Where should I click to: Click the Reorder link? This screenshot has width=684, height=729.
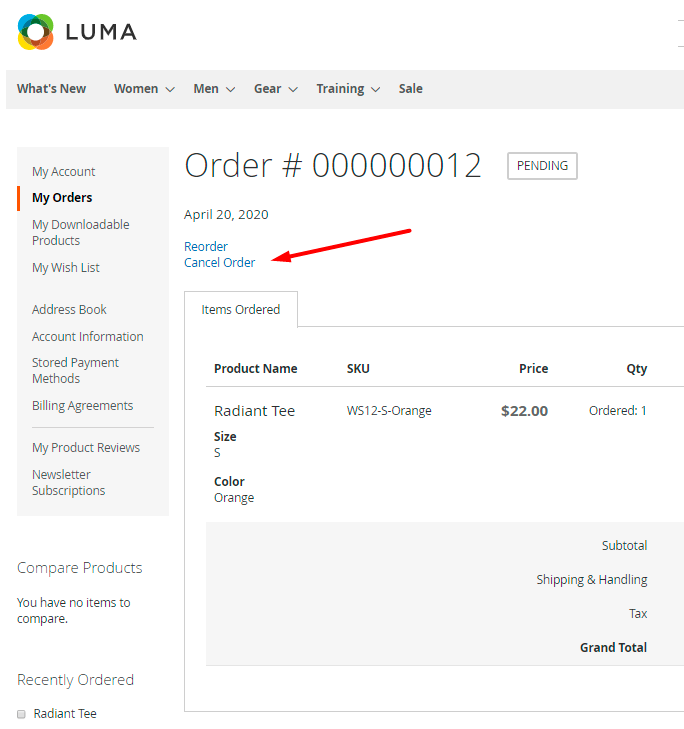pos(206,247)
